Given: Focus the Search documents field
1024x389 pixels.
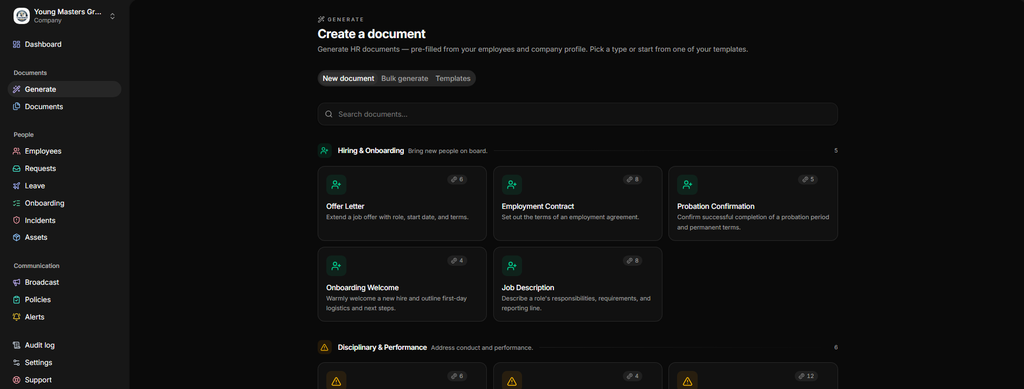Looking at the screenshot, I should [577, 114].
